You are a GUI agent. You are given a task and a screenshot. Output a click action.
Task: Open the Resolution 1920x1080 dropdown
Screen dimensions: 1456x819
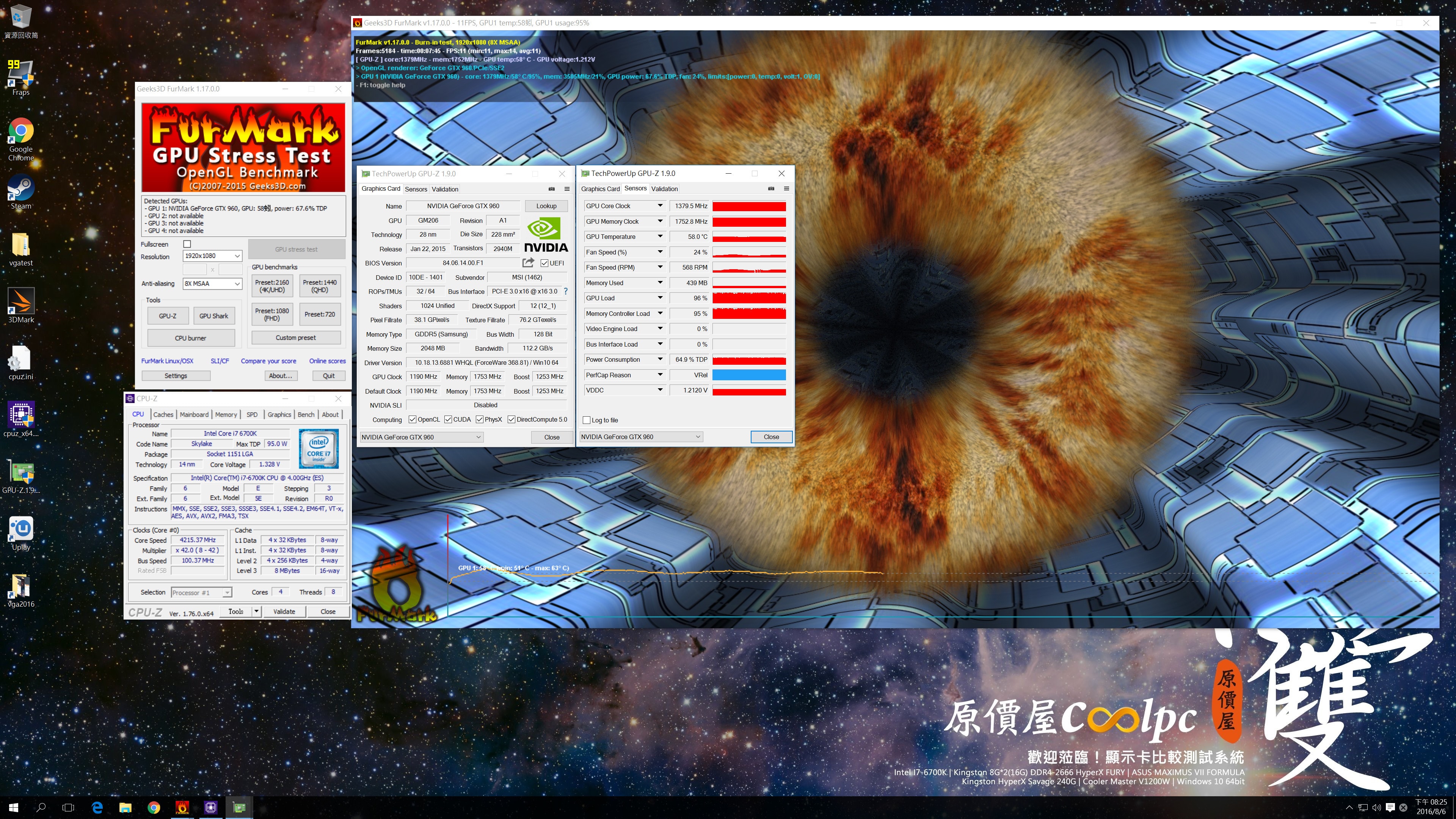coord(212,256)
